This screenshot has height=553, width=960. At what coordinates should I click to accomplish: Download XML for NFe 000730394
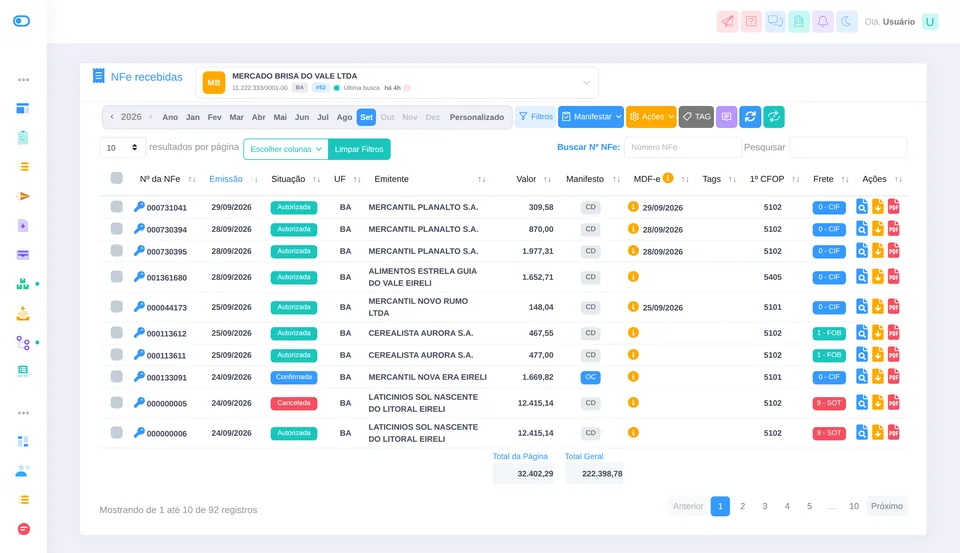877,229
